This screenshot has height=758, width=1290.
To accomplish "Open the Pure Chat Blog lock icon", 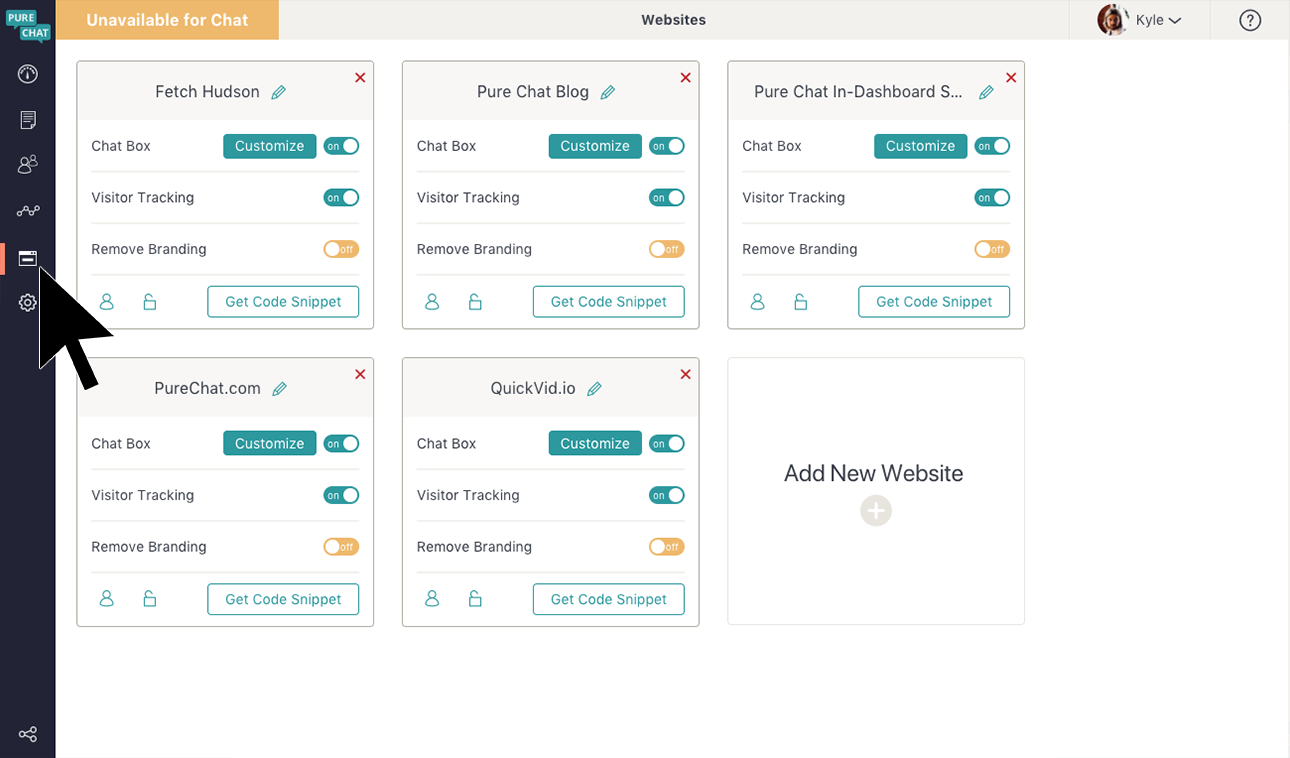I will [476, 301].
